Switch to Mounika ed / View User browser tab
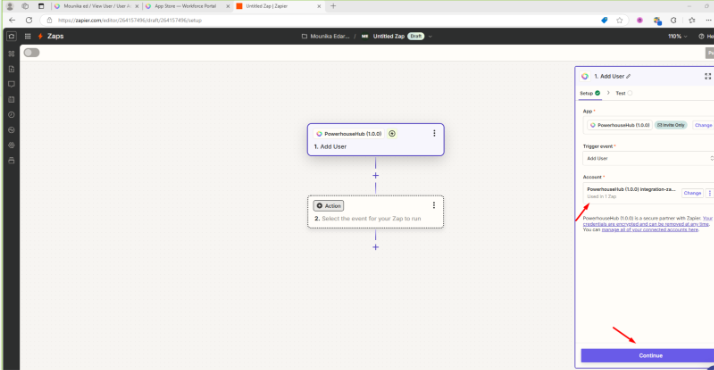 click(x=97, y=6)
